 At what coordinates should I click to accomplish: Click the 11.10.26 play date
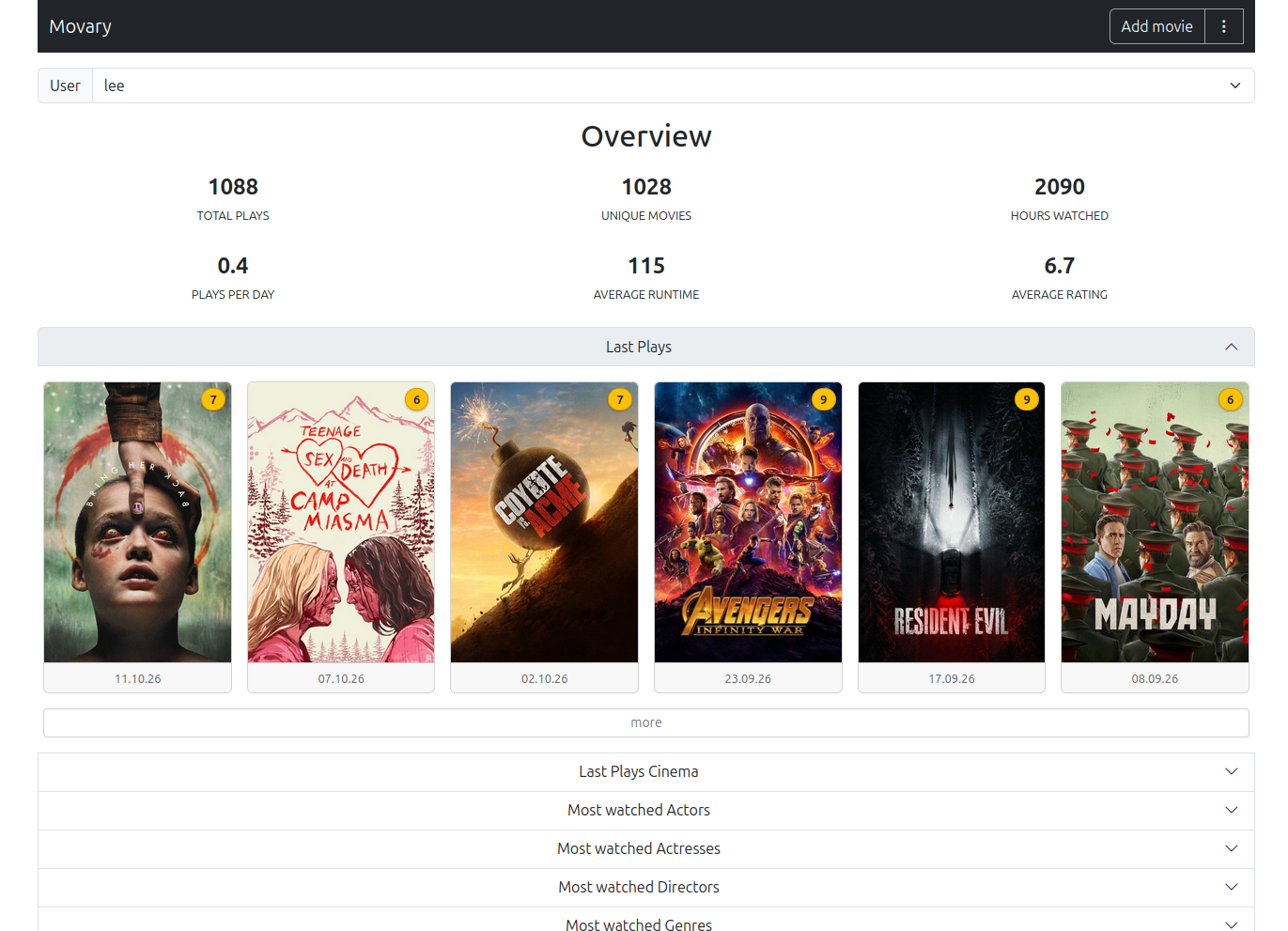click(138, 678)
